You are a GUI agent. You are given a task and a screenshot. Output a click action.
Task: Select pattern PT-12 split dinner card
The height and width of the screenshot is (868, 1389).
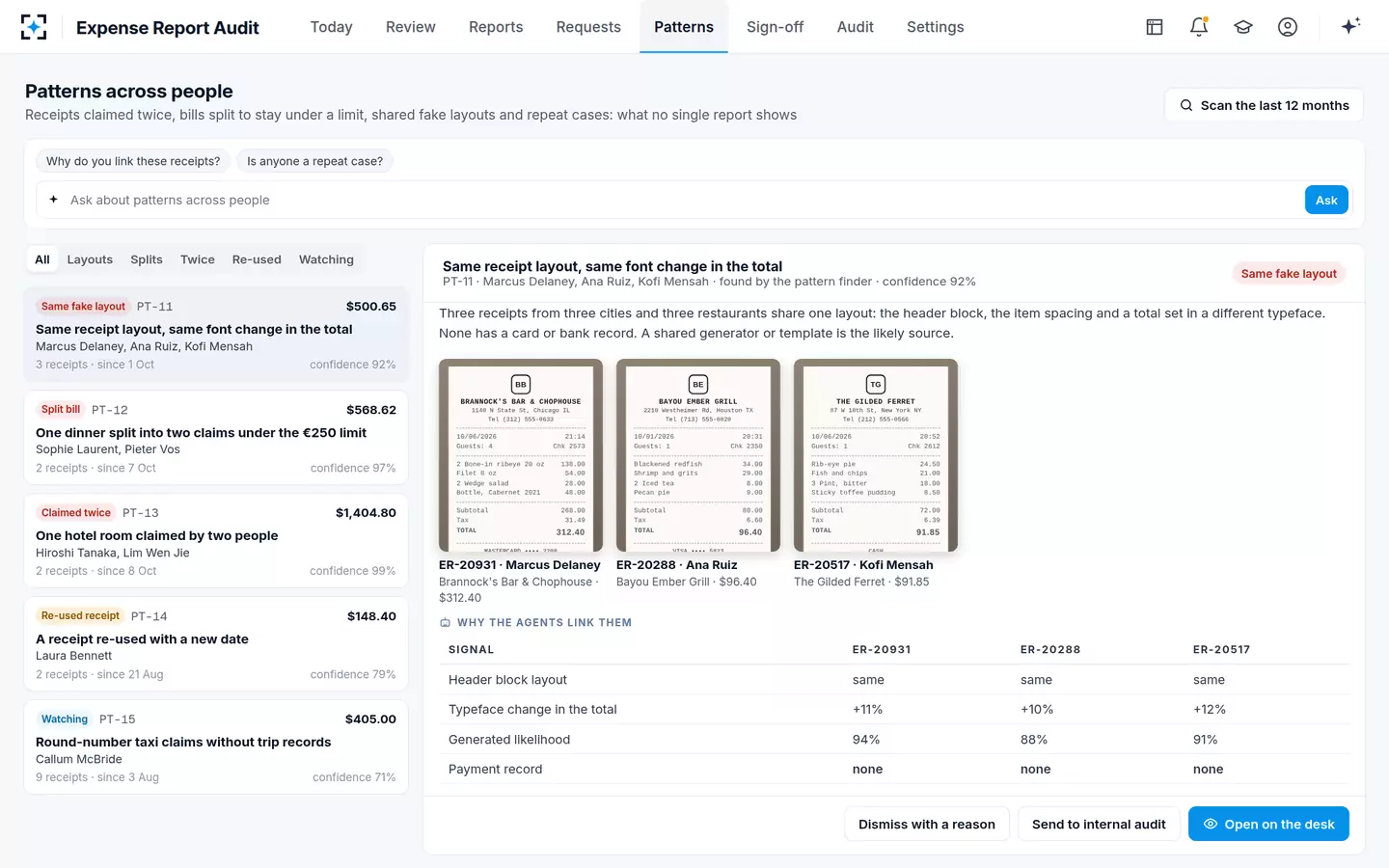coord(216,438)
